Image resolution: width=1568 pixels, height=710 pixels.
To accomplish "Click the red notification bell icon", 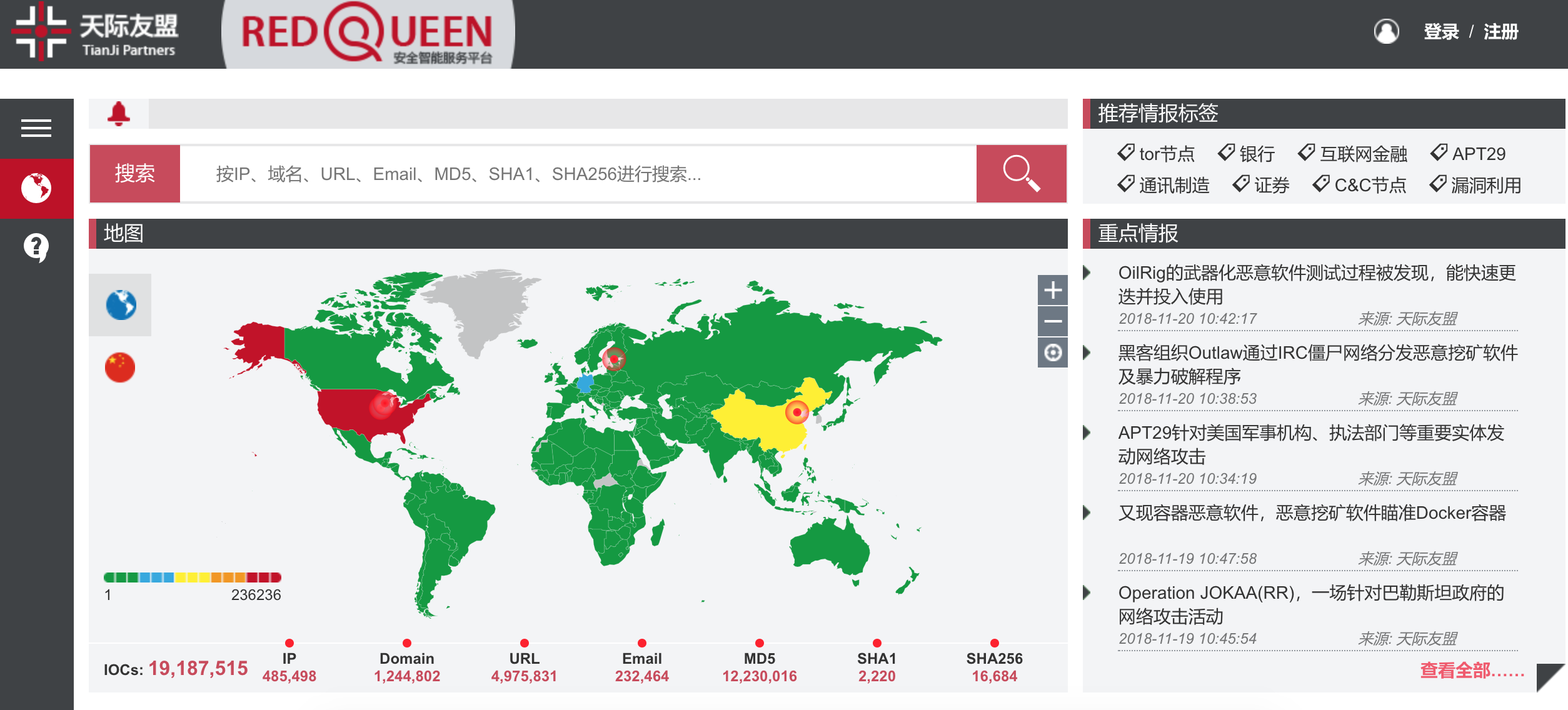I will click(x=119, y=114).
